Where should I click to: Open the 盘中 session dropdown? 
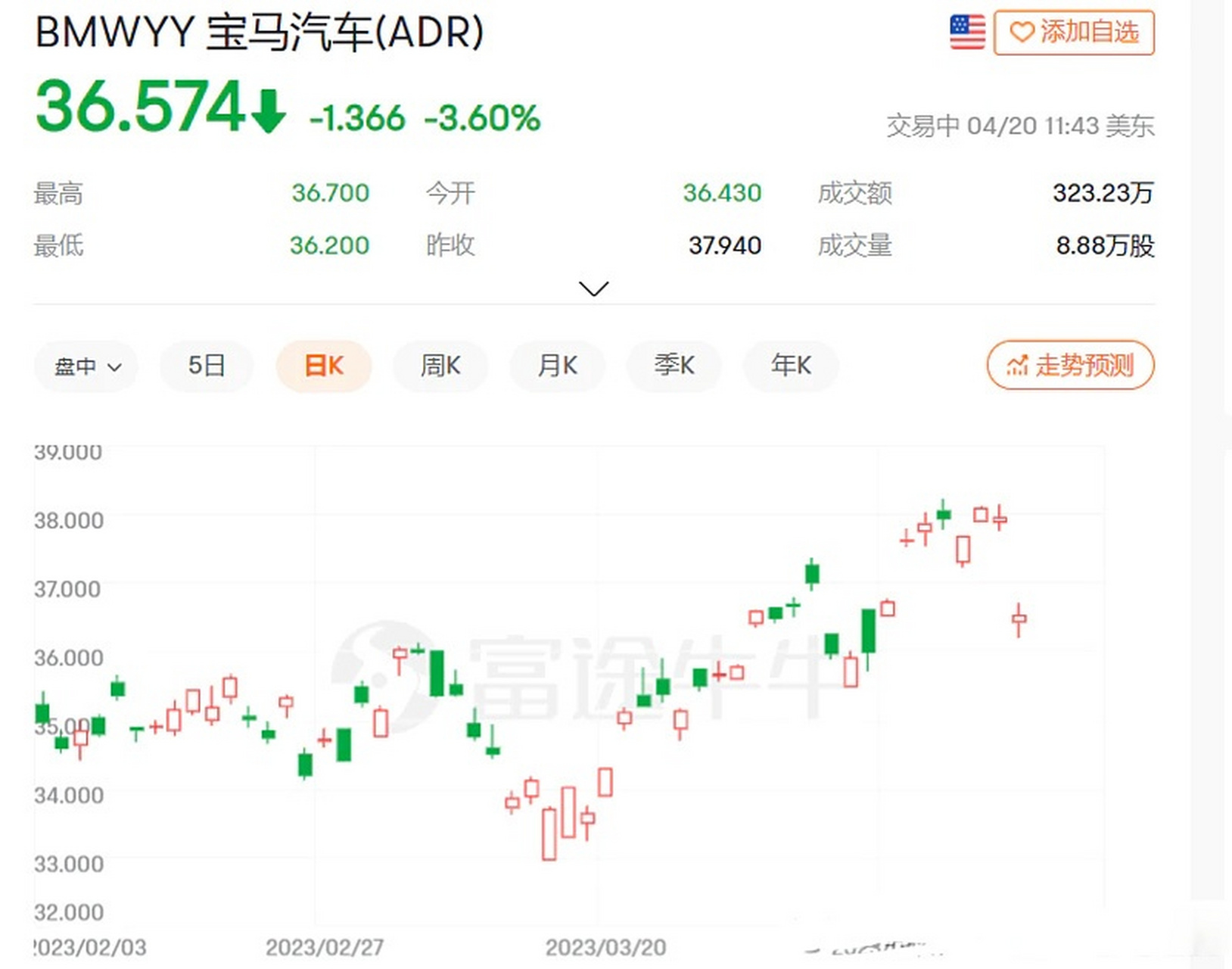click(86, 366)
